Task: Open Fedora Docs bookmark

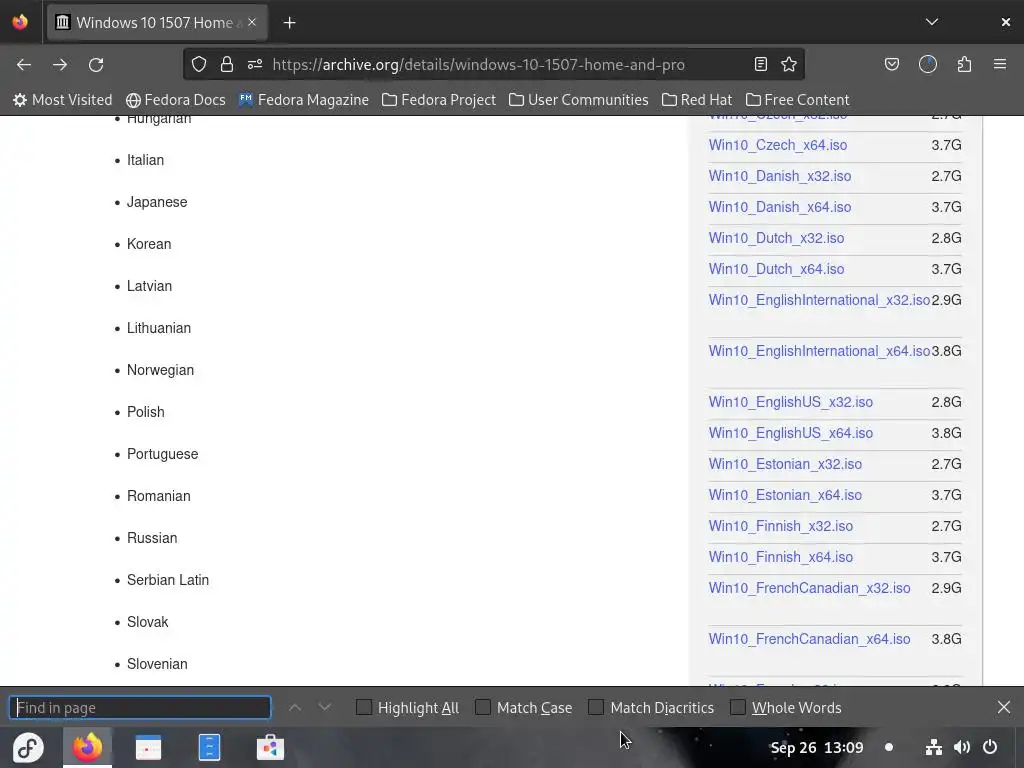Action: (176, 100)
